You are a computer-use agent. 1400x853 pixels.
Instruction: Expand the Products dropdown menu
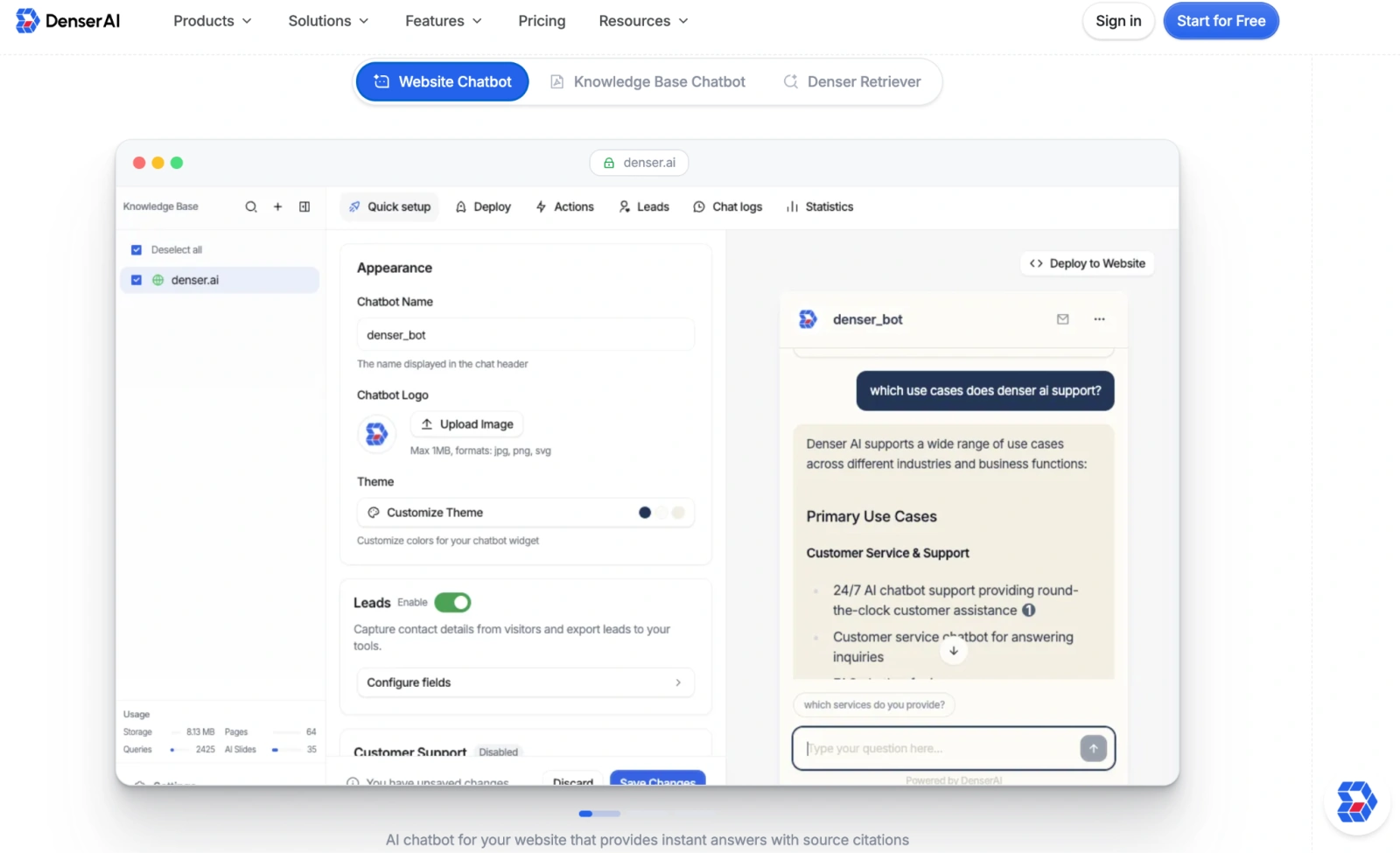[213, 21]
